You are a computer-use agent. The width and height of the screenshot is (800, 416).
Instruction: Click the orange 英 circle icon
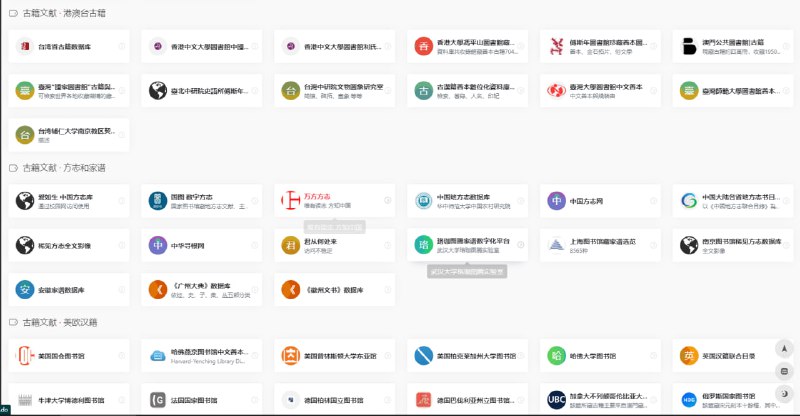689,356
